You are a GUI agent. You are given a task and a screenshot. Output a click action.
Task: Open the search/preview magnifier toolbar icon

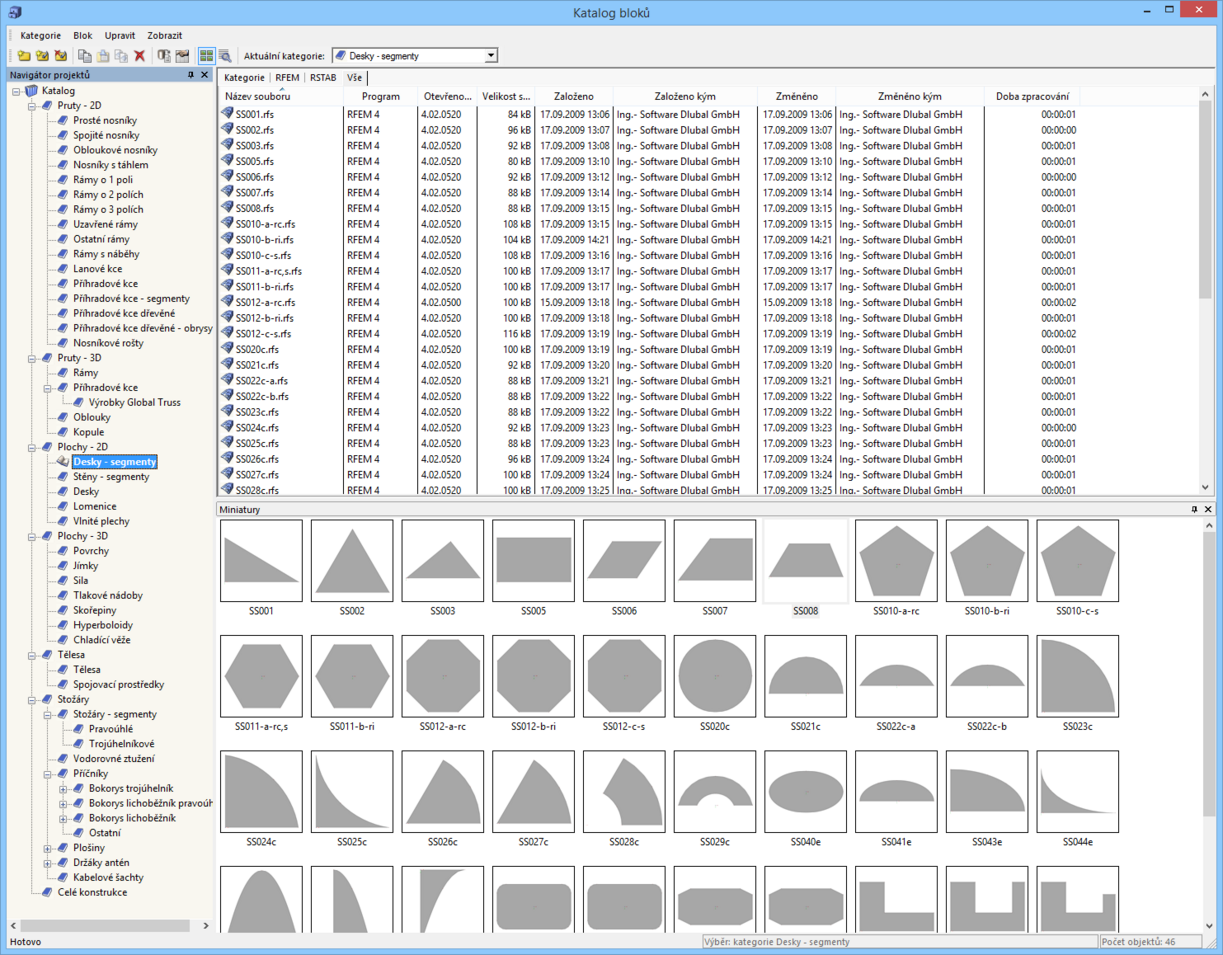click(226, 56)
